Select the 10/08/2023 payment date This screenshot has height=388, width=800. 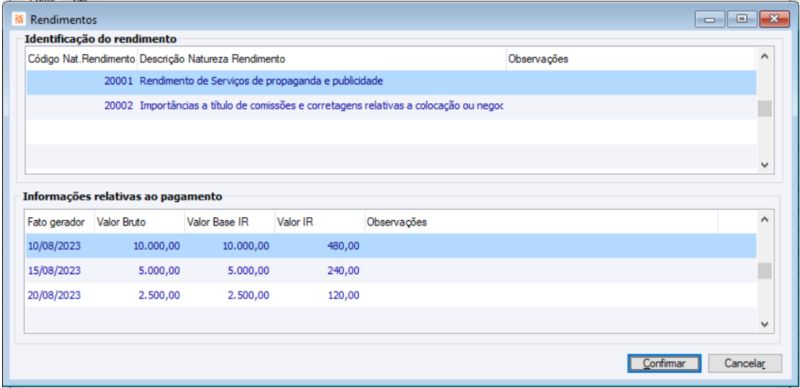(x=60, y=246)
